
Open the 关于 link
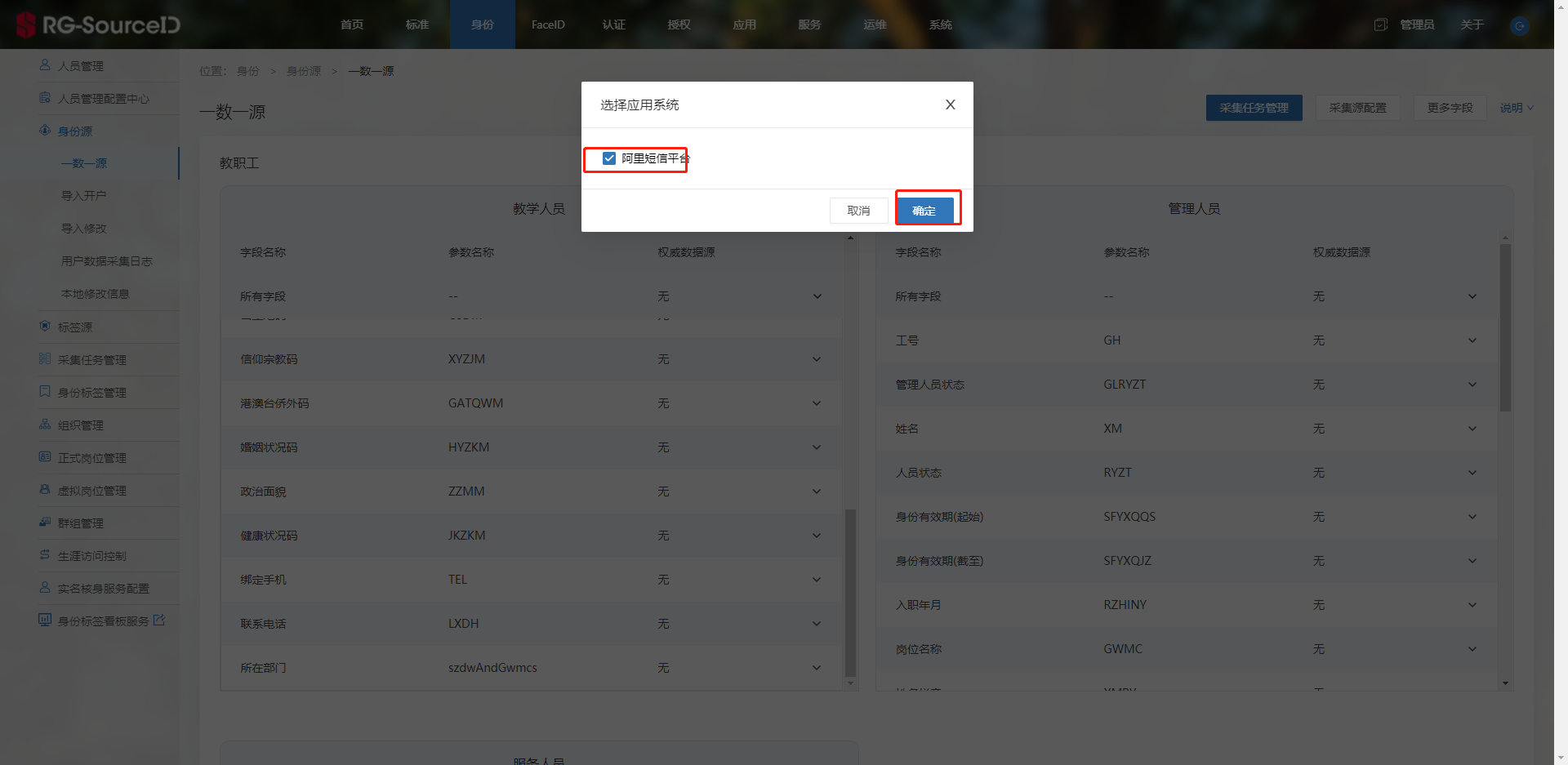1472,24
